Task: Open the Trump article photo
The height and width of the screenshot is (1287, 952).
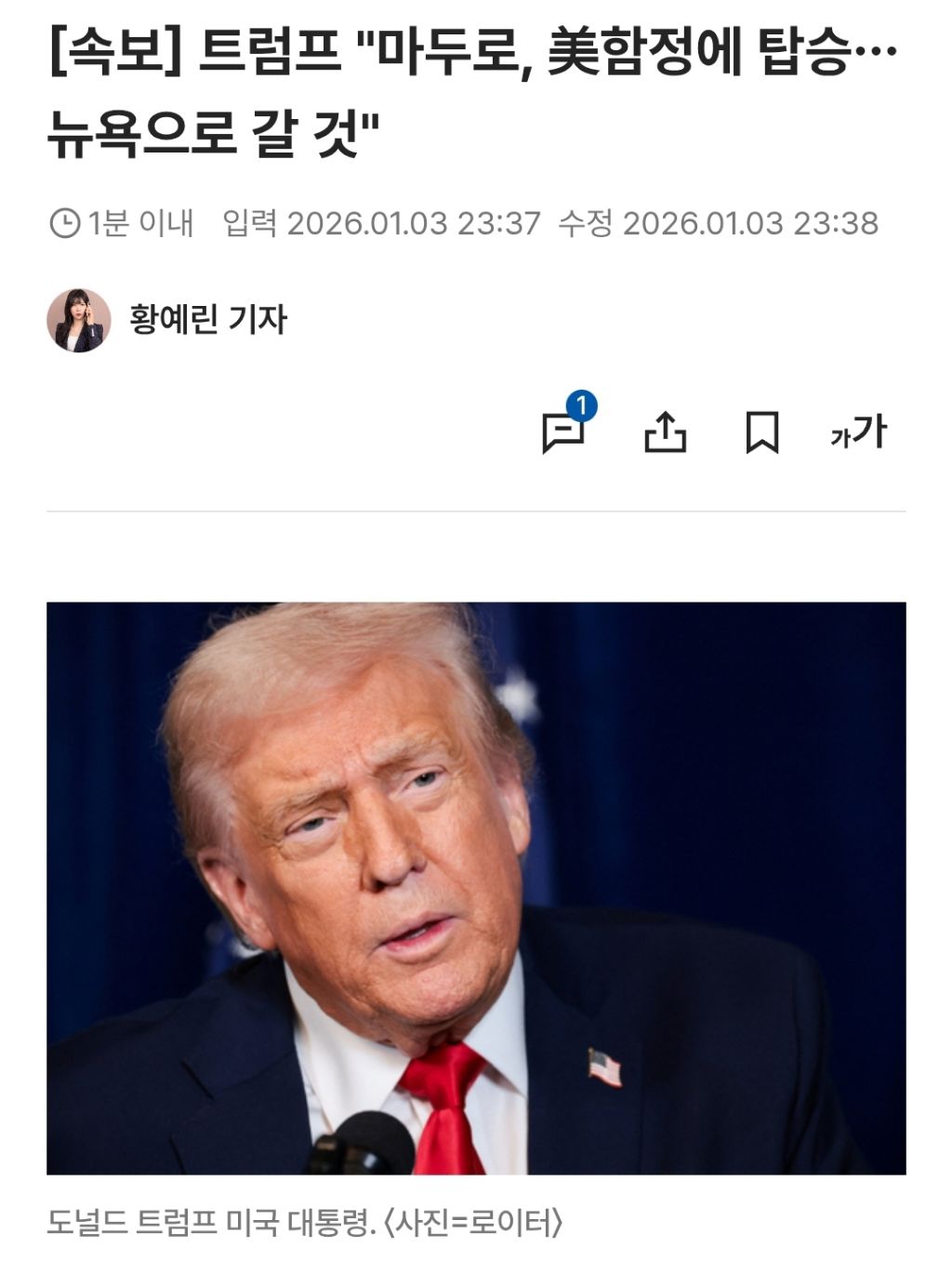Action: point(476,888)
